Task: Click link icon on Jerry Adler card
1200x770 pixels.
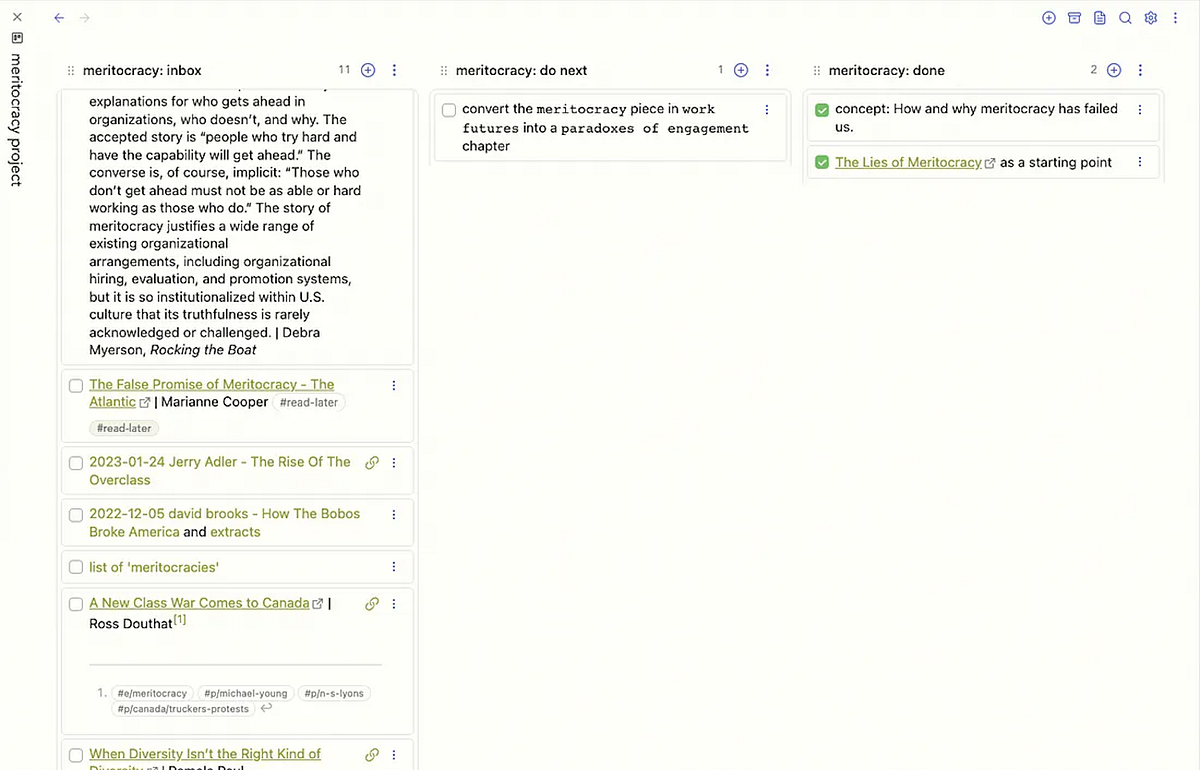Action: [372, 463]
